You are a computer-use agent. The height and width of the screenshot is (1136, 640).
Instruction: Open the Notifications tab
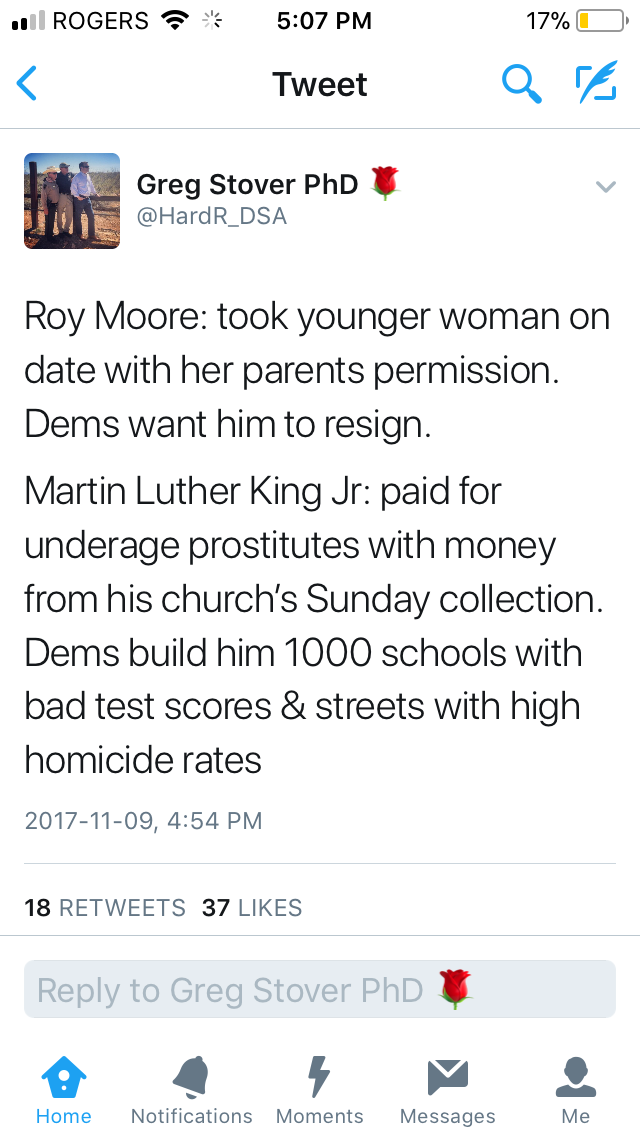(191, 1090)
